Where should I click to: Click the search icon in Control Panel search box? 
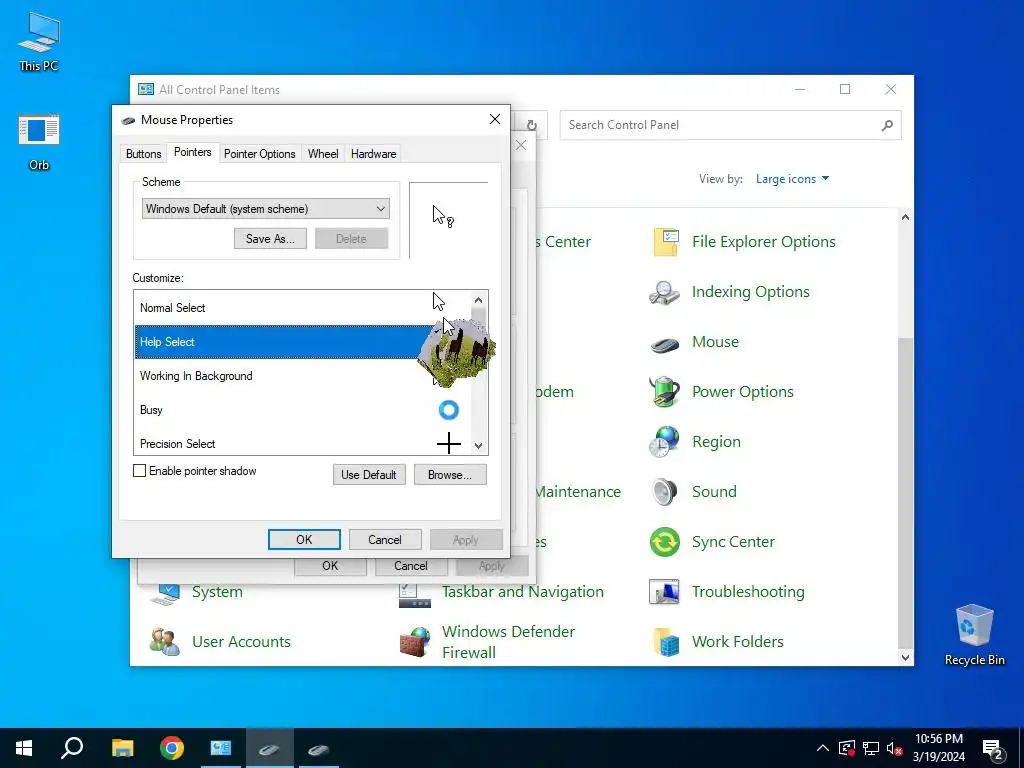(x=887, y=125)
